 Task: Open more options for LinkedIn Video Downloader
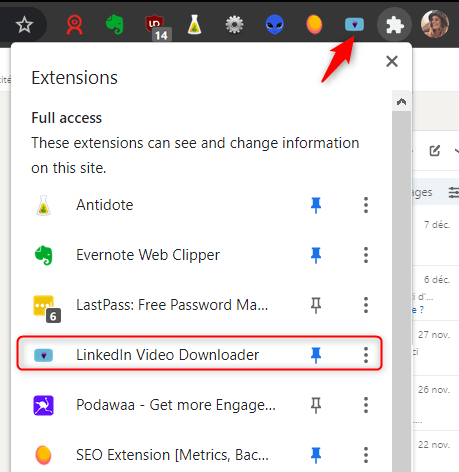366,355
